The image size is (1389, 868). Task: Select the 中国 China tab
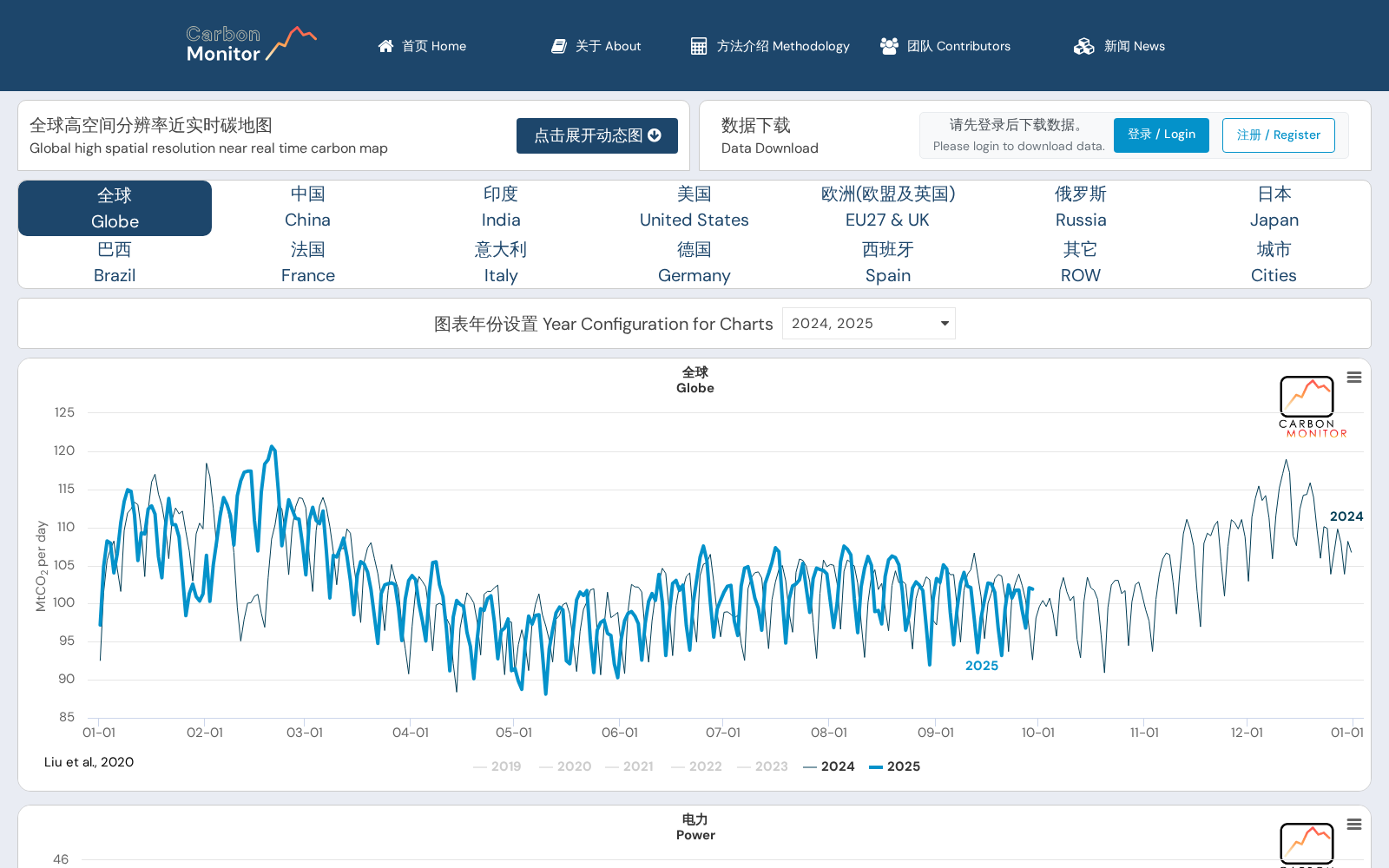tap(308, 207)
